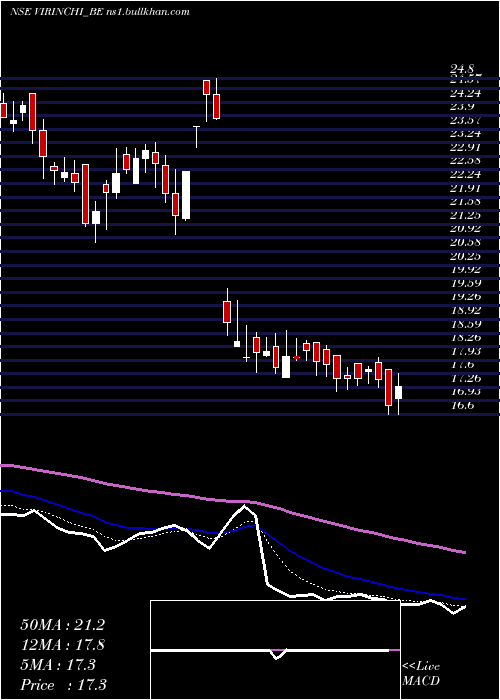500x700 pixels.
Task: Click the 50MA : 21.2 reading
Action: [62, 625]
